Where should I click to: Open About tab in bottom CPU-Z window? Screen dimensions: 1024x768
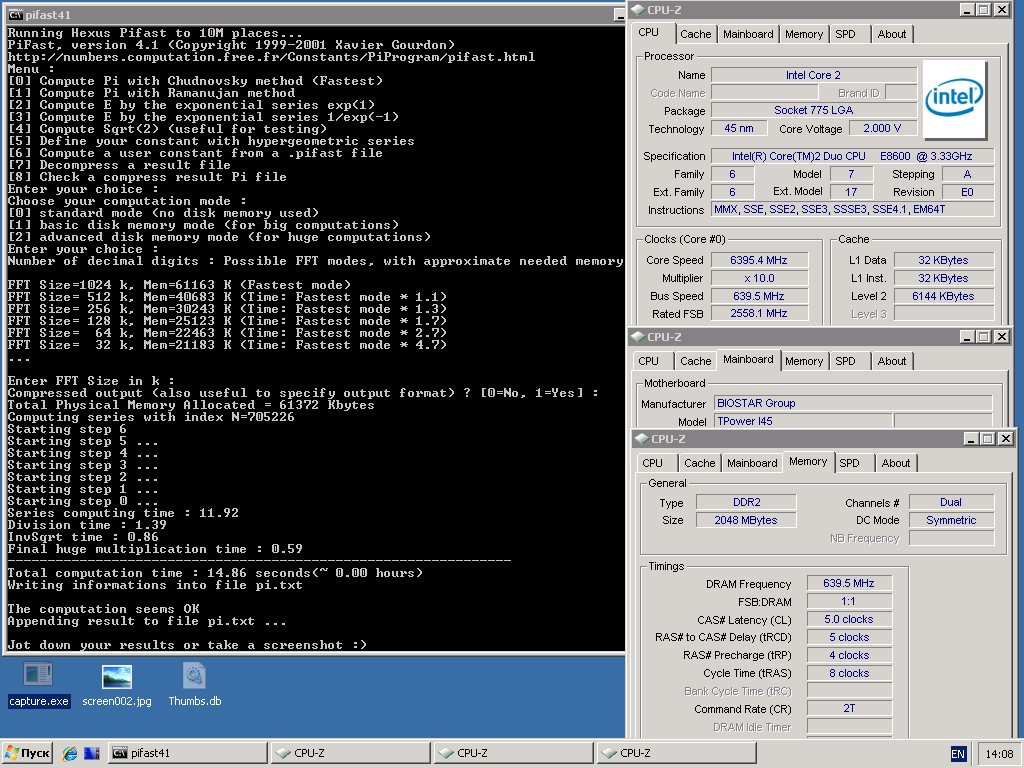pos(895,463)
